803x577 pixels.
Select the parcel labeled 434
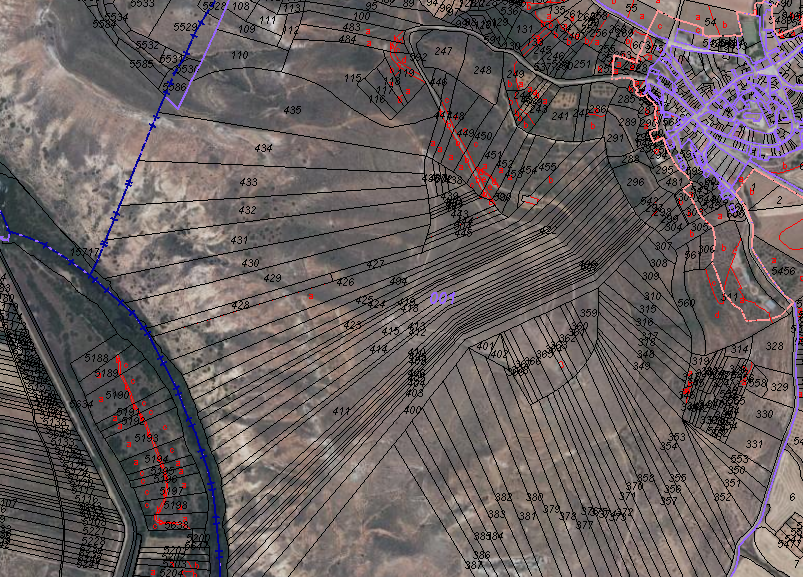[x=263, y=148]
